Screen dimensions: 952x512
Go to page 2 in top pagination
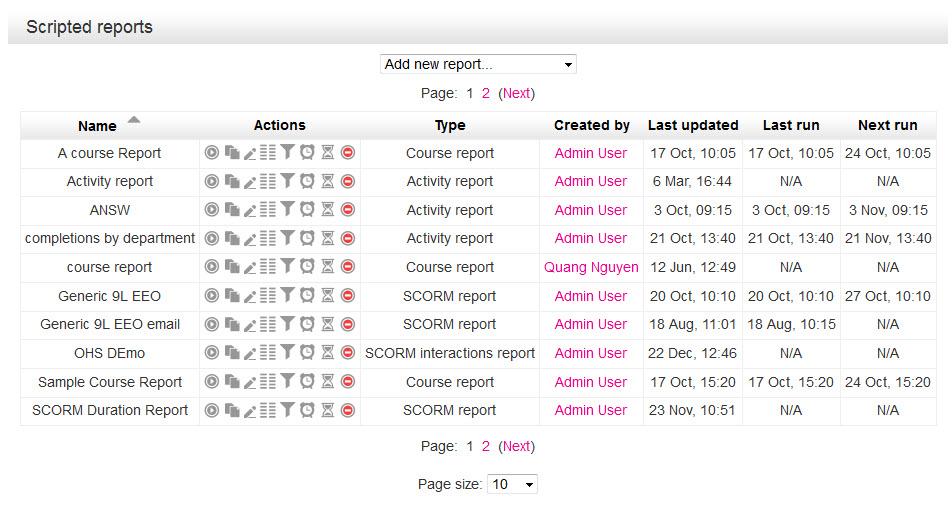pyautogui.click(x=486, y=93)
